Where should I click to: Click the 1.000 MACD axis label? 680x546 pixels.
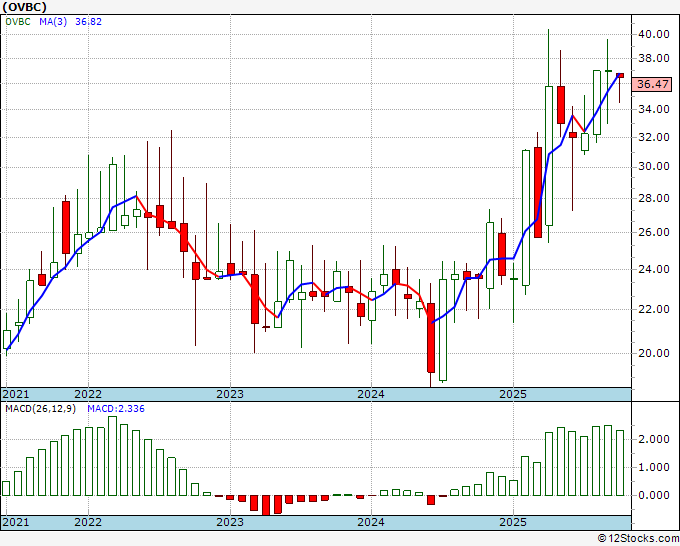point(654,468)
